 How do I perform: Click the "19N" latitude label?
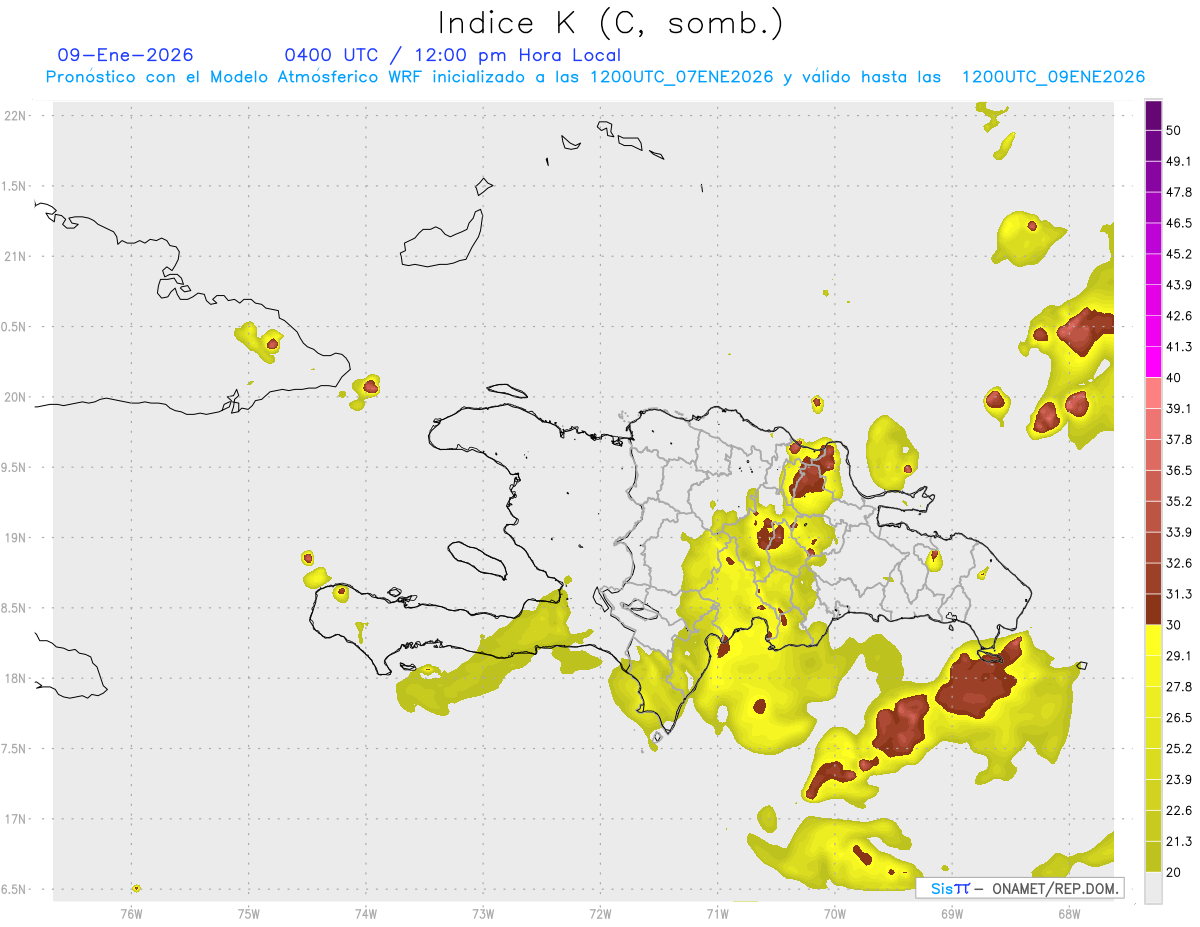coord(16,537)
